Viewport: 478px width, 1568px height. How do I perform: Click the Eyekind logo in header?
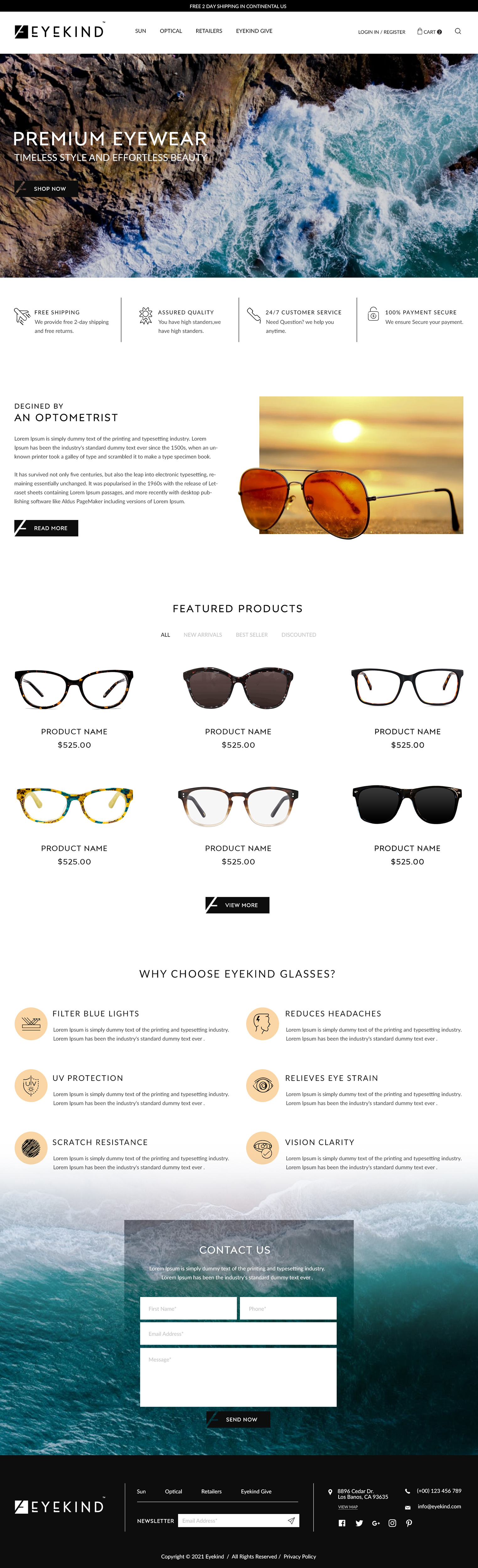click(60, 30)
